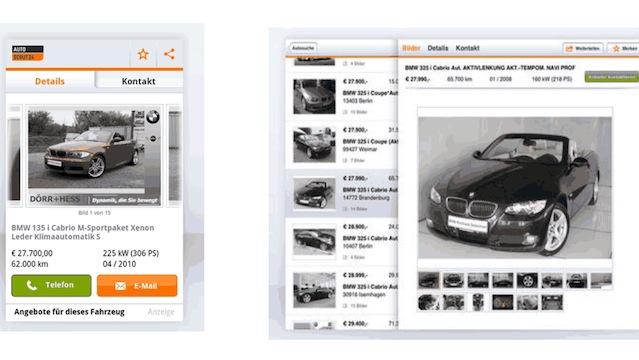The width and height of the screenshot is (639, 360).
Task: Open Kontakt tab in tablet view
Action: click(467, 48)
